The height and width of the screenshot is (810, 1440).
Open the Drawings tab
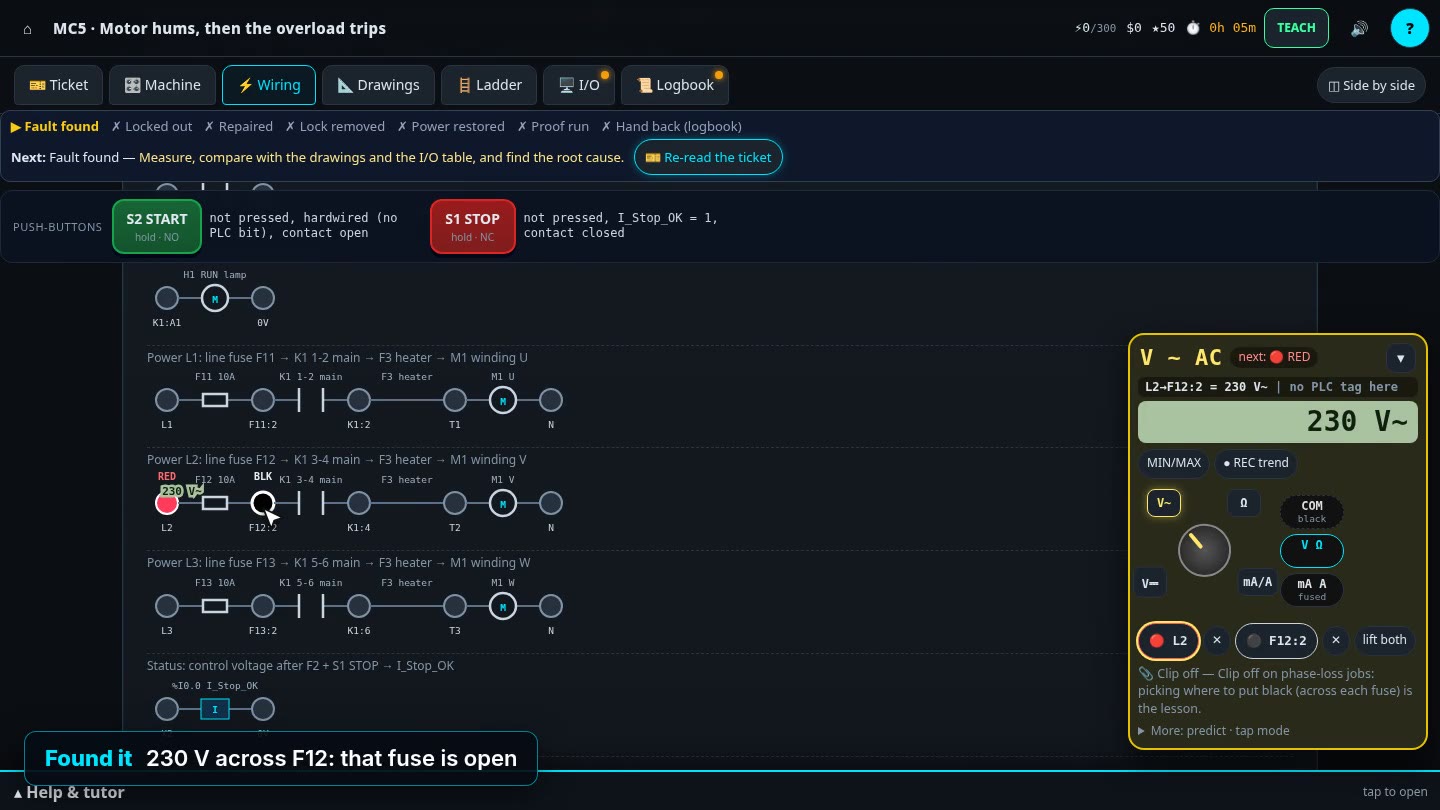tap(378, 85)
